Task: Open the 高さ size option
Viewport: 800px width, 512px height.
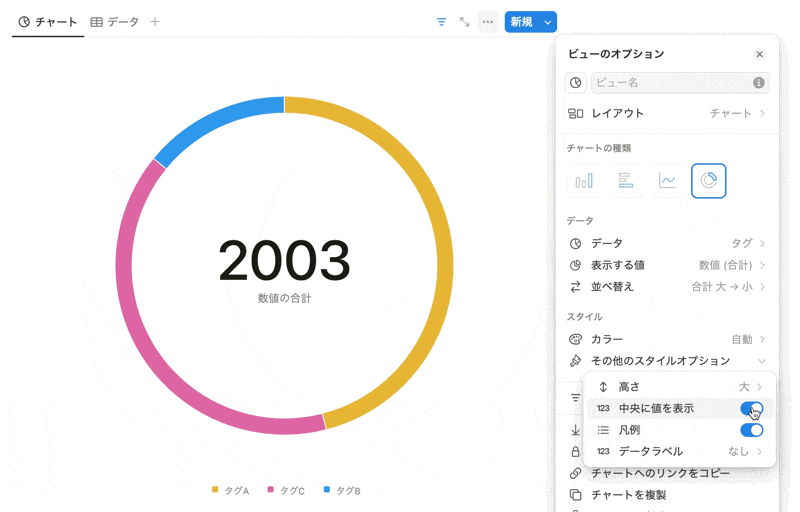Action: [679, 387]
